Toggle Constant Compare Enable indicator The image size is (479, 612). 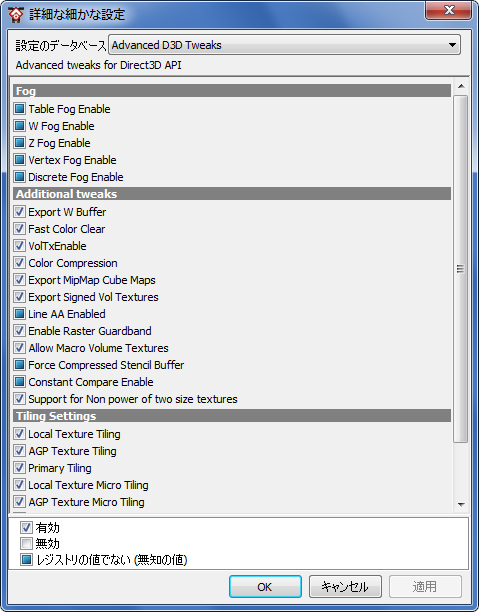point(20,382)
